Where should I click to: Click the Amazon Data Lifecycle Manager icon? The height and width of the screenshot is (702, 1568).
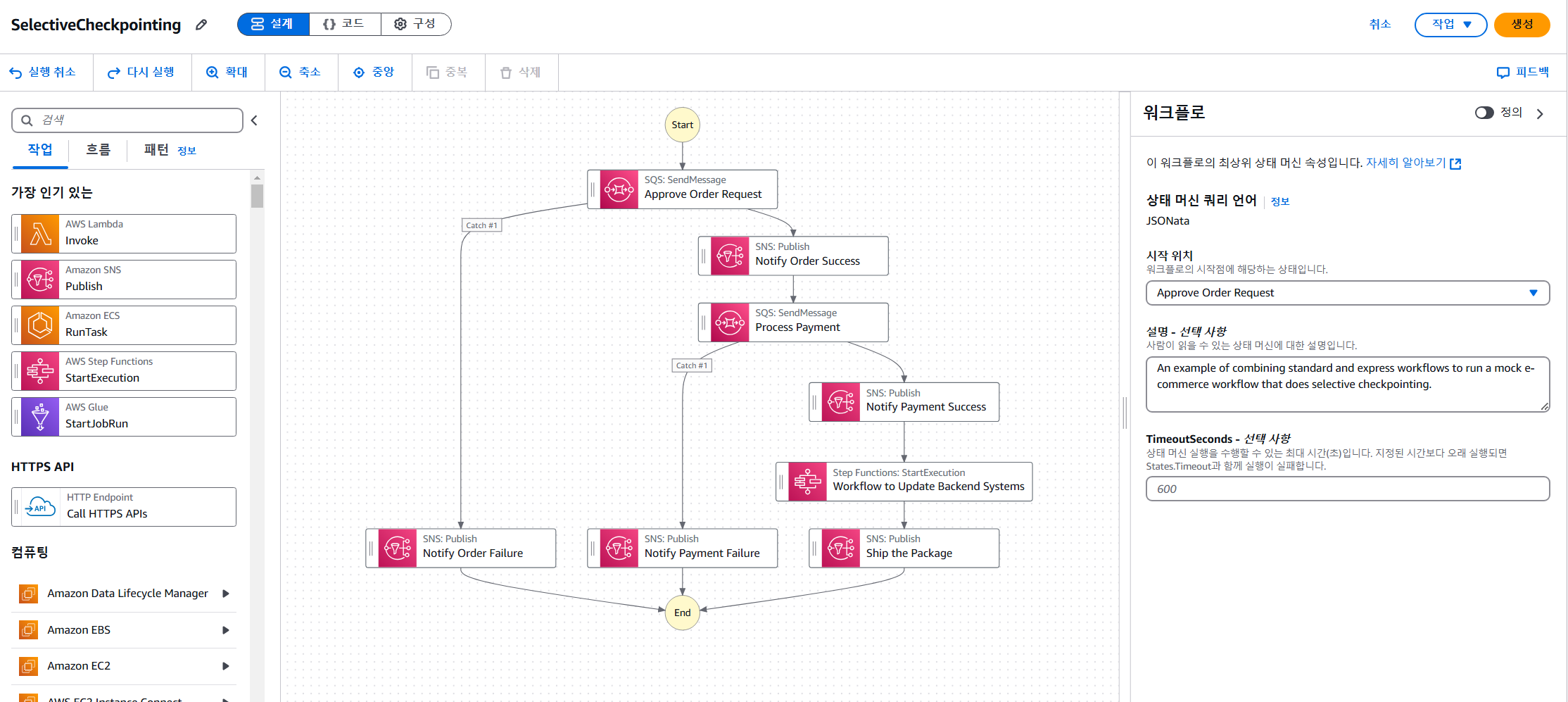(x=28, y=594)
